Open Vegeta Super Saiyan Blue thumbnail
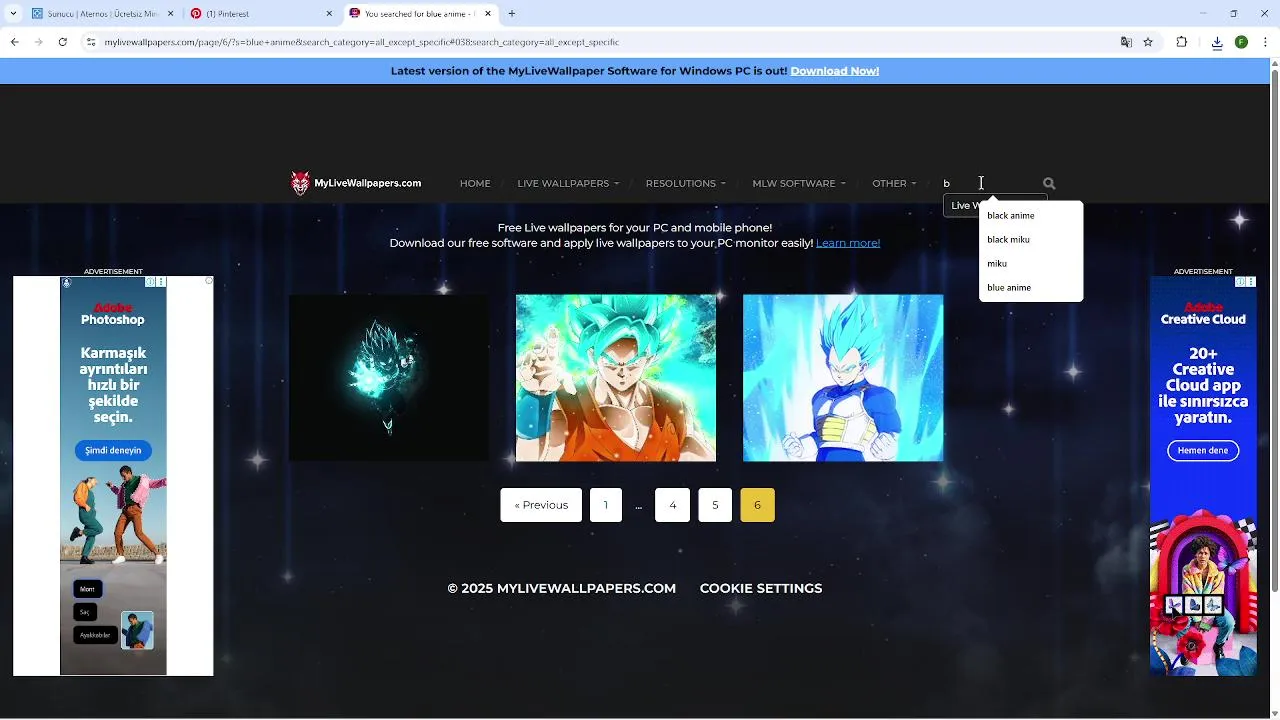The width and height of the screenshot is (1280, 720). click(x=843, y=378)
